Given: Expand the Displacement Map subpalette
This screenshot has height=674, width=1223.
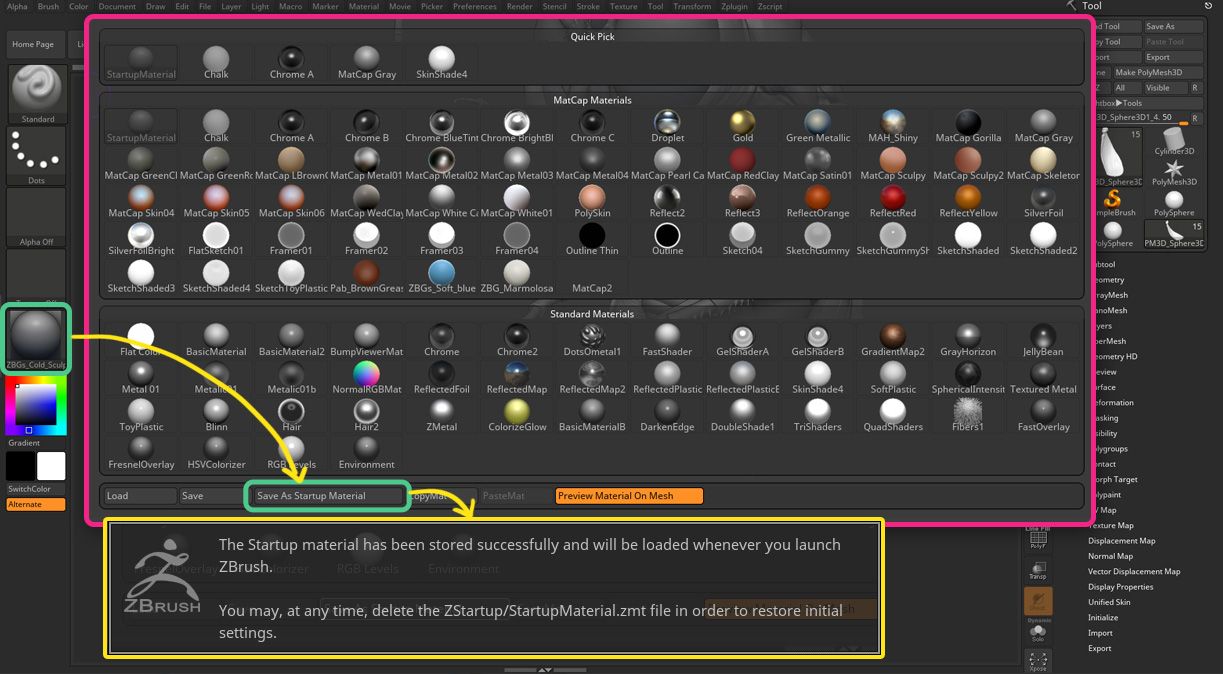Looking at the screenshot, I should pyautogui.click(x=1121, y=541).
